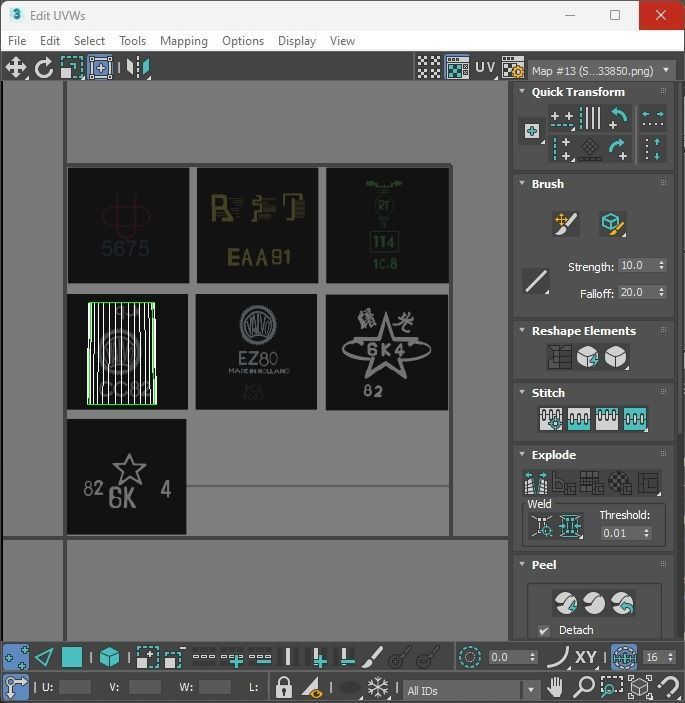Collapse the Quick Transform rollout
Screen dimensions: 685x703
tap(522, 91)
